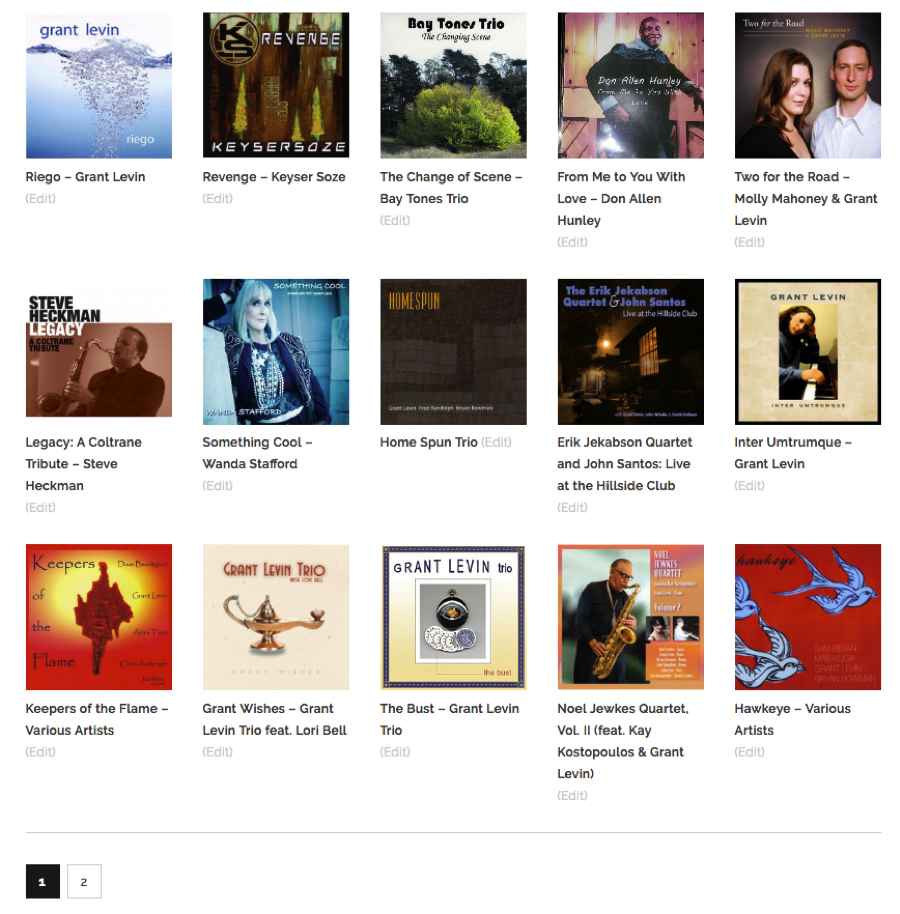
Task: Open the Noel Jewkes Quartet album cover
Action: tap(630, 617)
